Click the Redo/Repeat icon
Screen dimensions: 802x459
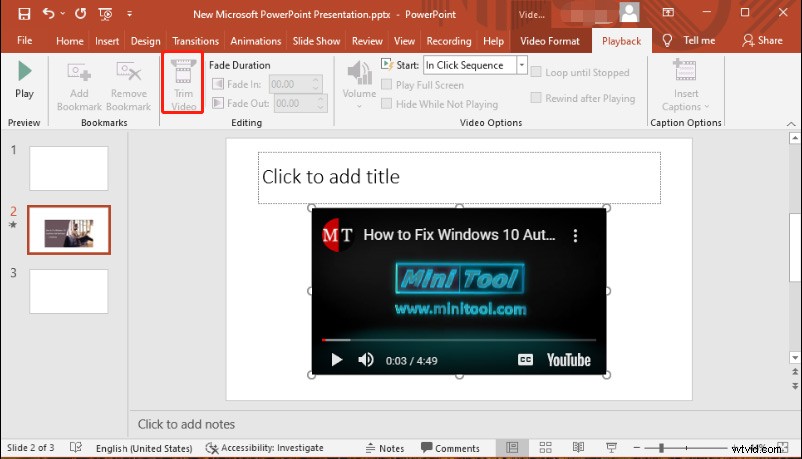coord(80,14)
